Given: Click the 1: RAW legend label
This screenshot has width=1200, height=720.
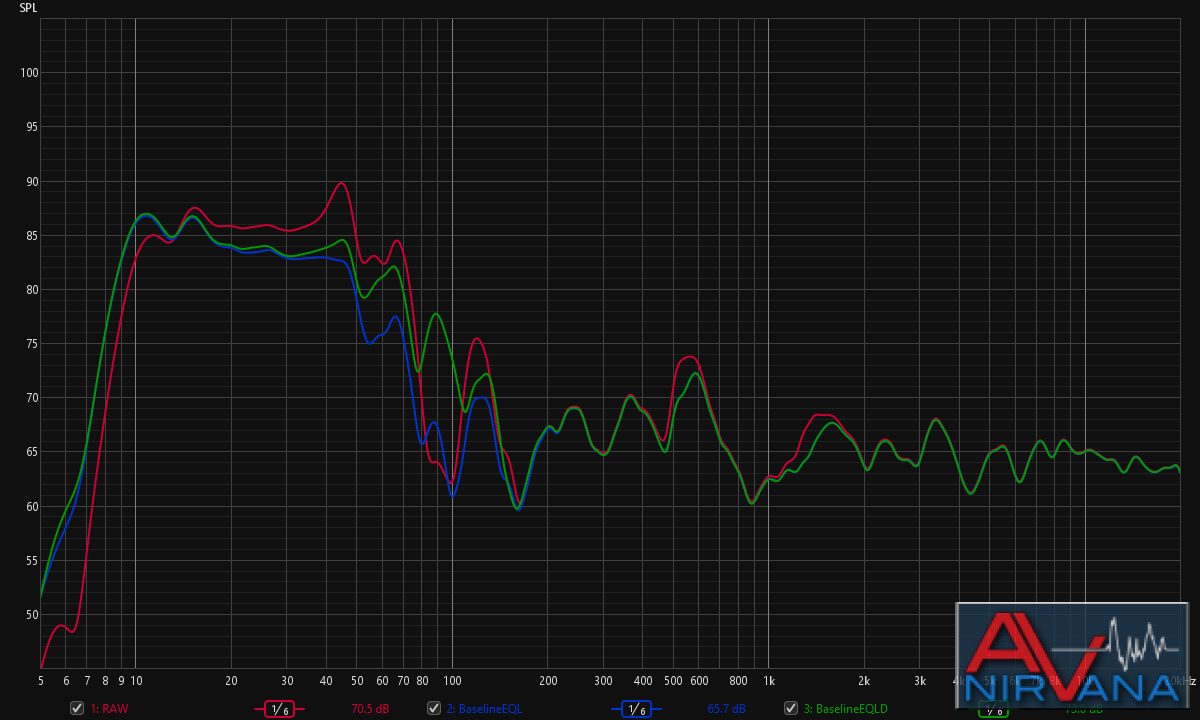Looking at the screenshot, I should tap(110, 709).
